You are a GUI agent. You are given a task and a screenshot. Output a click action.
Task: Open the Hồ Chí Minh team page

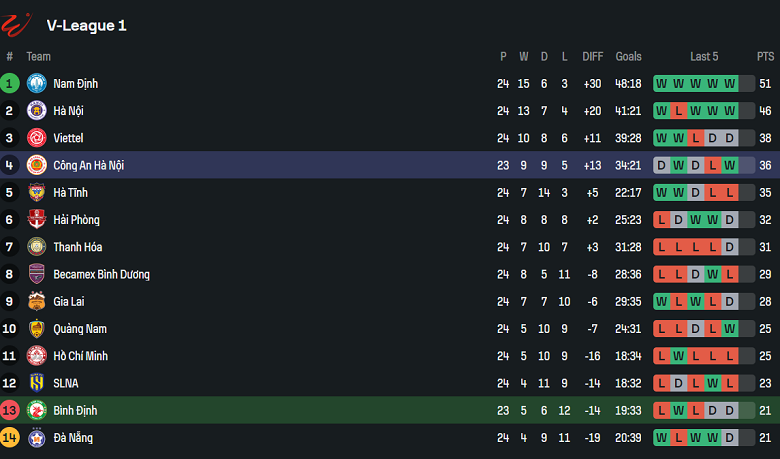point(81,356)
